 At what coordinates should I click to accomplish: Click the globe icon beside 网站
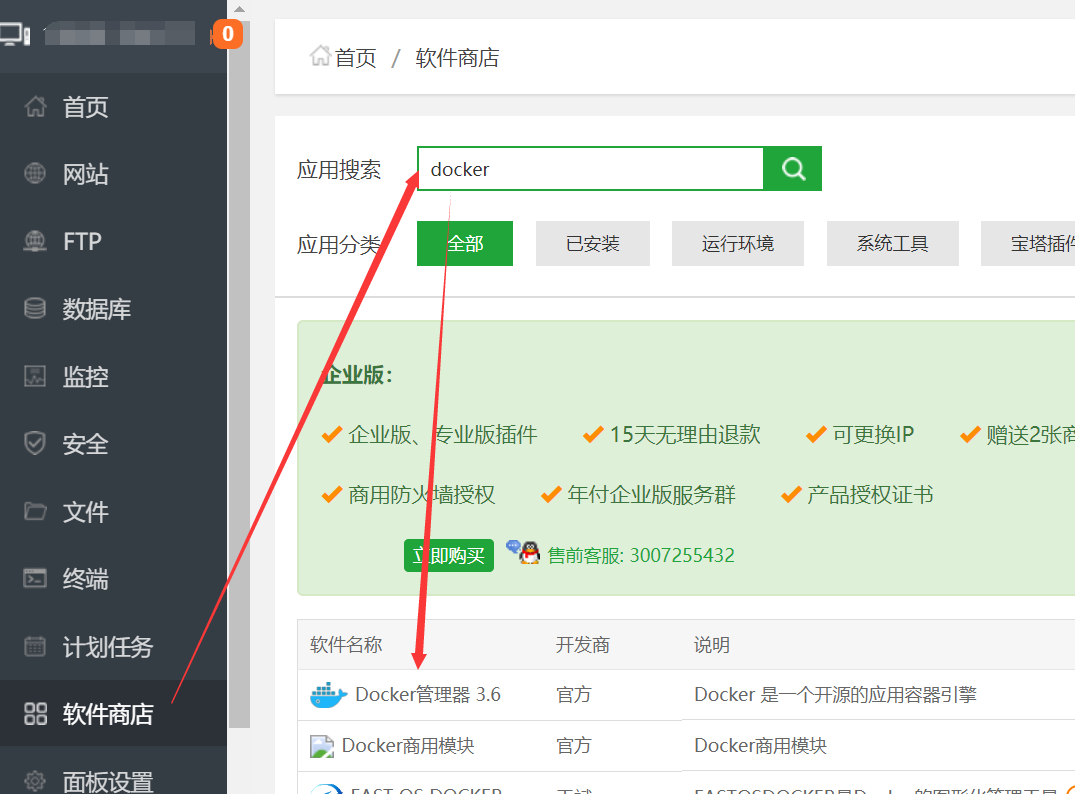click(35, 173)
